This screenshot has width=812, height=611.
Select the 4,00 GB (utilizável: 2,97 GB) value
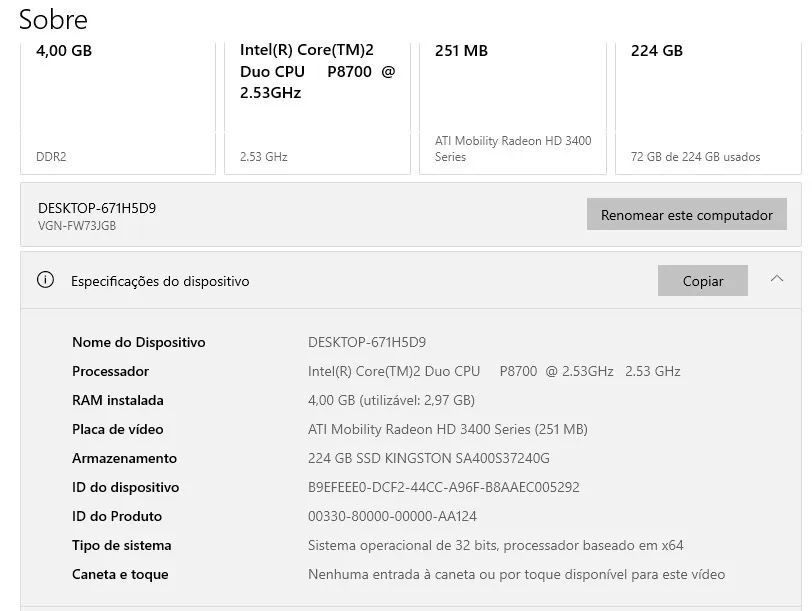(x=391, y=400)
